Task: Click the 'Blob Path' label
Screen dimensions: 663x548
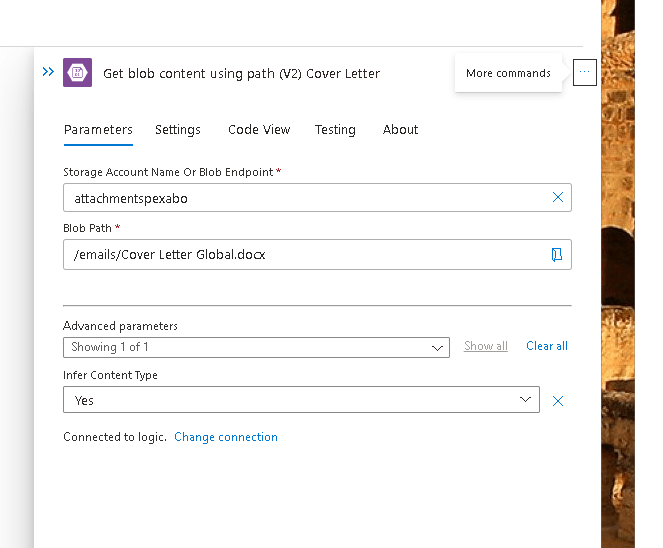Action: (87, 228)
